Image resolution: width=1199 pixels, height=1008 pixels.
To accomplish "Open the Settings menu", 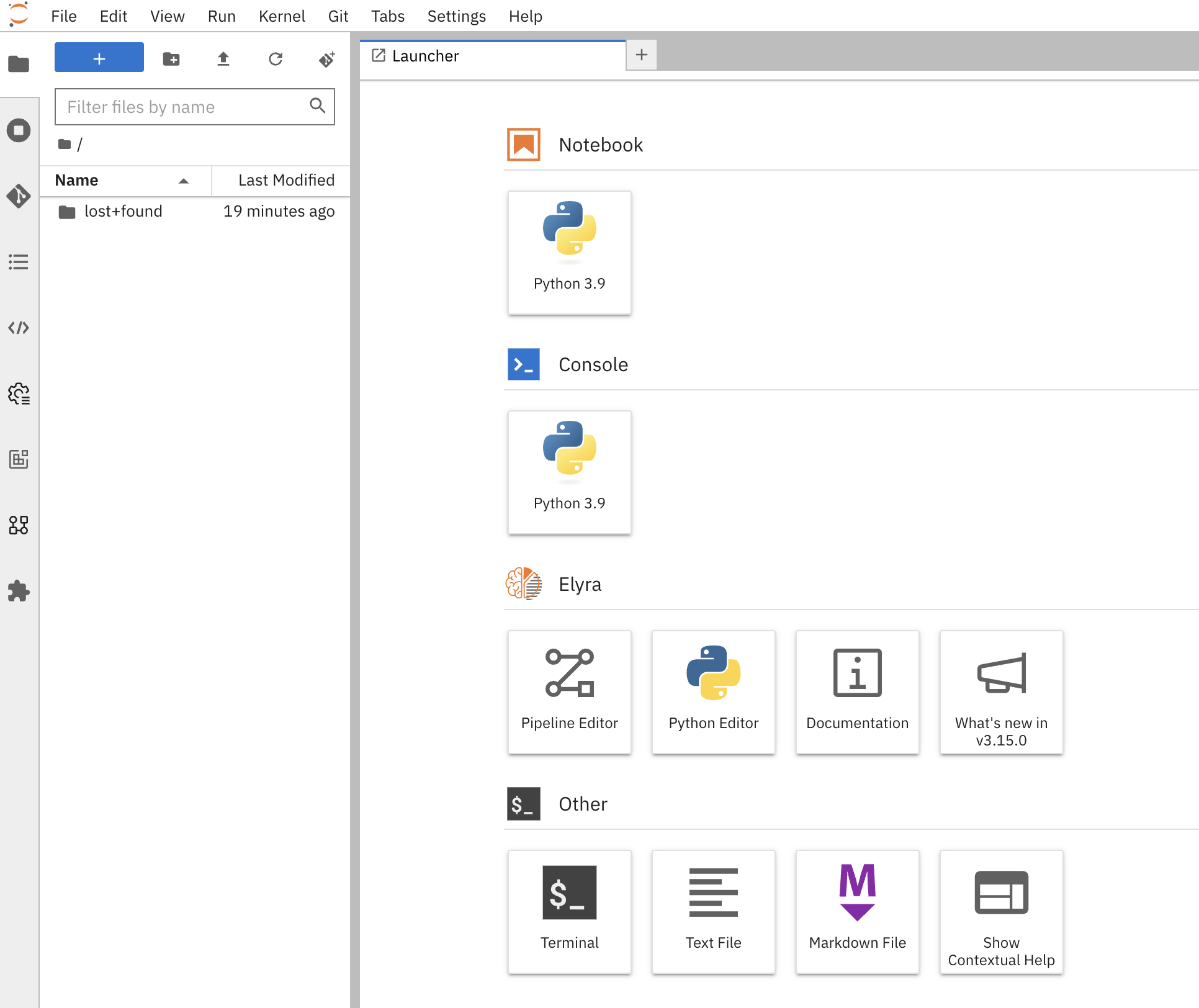I will point(457,16).
